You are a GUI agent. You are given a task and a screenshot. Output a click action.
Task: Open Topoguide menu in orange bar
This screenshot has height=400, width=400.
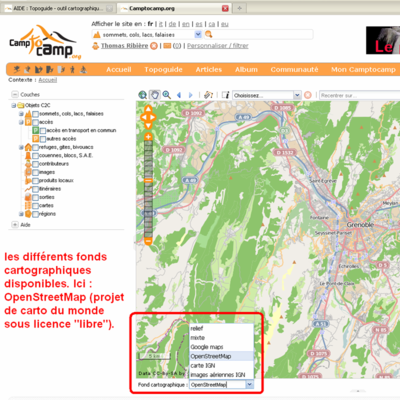(x=163, y=69)
